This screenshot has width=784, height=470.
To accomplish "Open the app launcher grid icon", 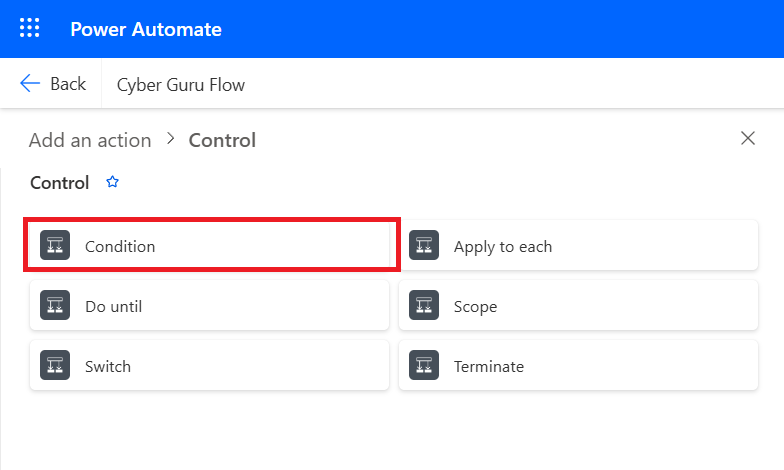I will pos(30,28).
